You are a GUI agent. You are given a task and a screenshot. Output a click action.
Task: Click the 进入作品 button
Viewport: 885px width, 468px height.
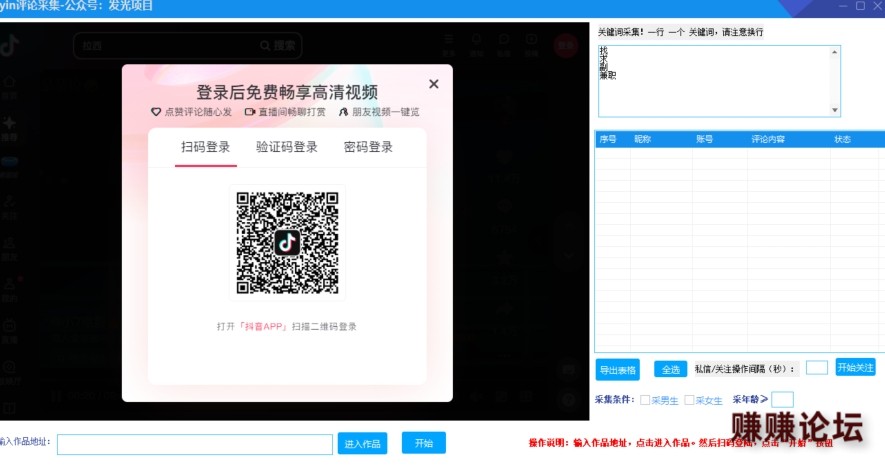362,444
